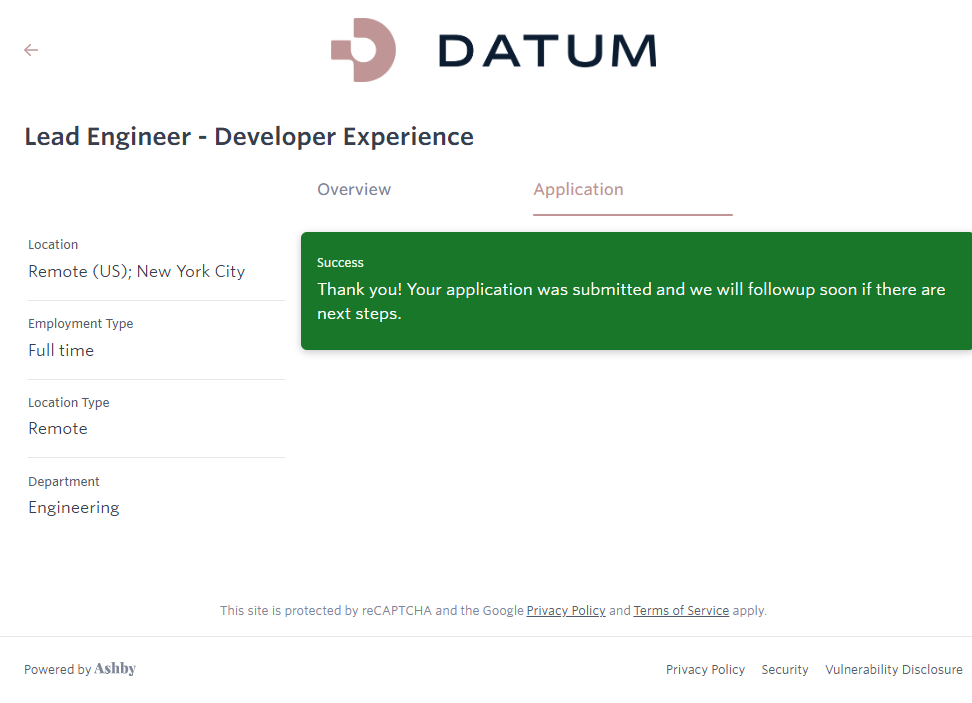Viewport: 972px width, 703px height.
Task: Click the Lead Engineer job title heading
Action: (x=249, y=137)
